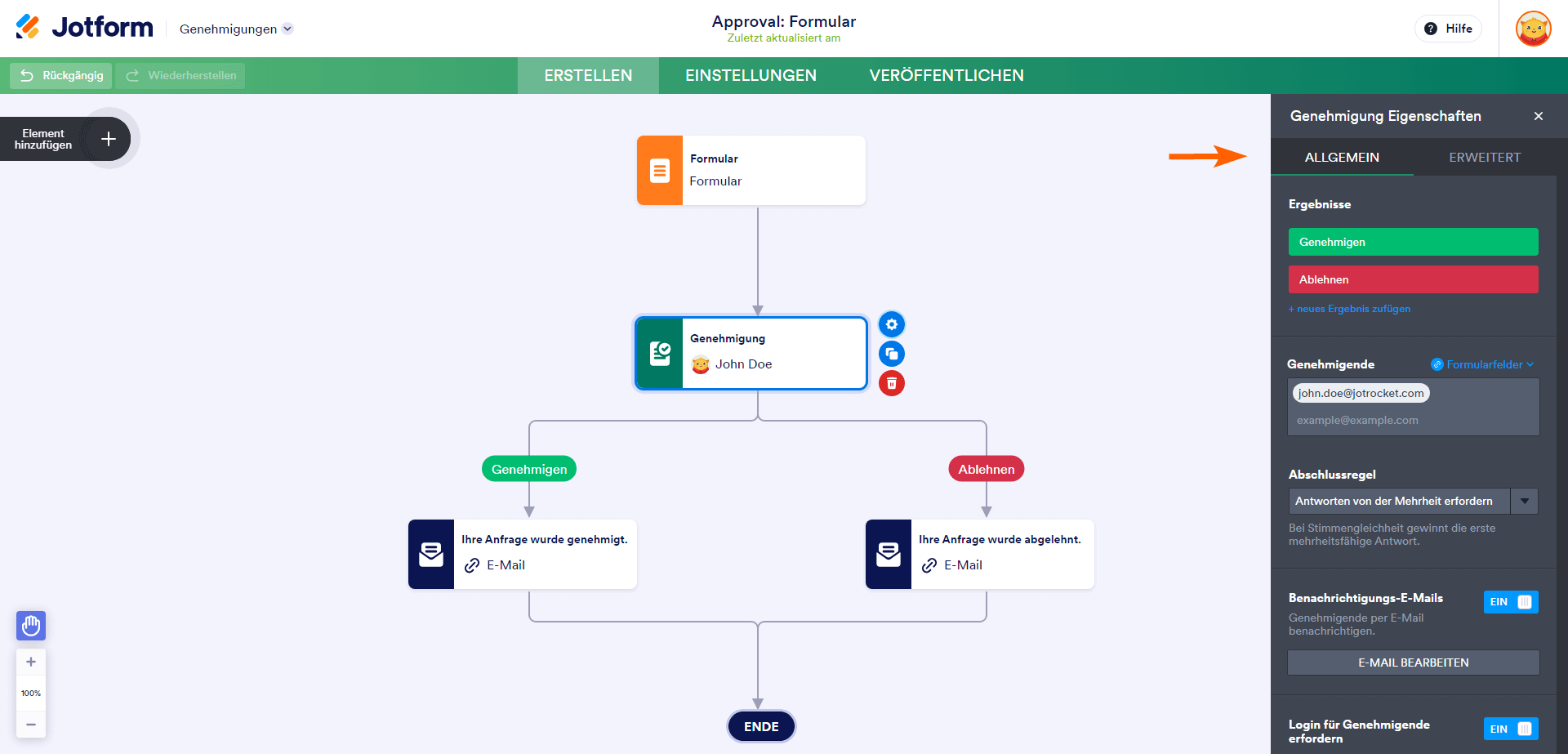The width and height of the screenshot is (1568, 754).
Task: Click the neues Ergebnis zufügen link
Action: pyautogui.click(x=1349, y=309)
